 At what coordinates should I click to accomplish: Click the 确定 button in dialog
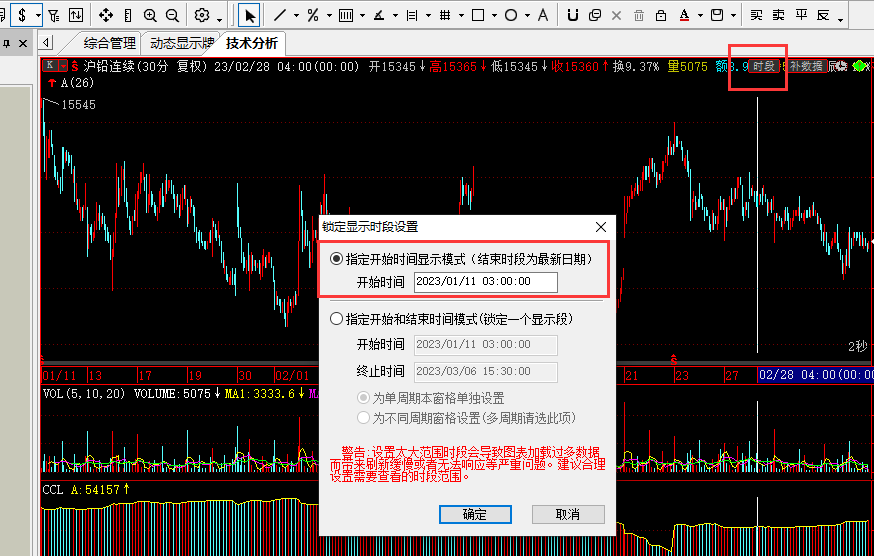click(x=475, y=514)
